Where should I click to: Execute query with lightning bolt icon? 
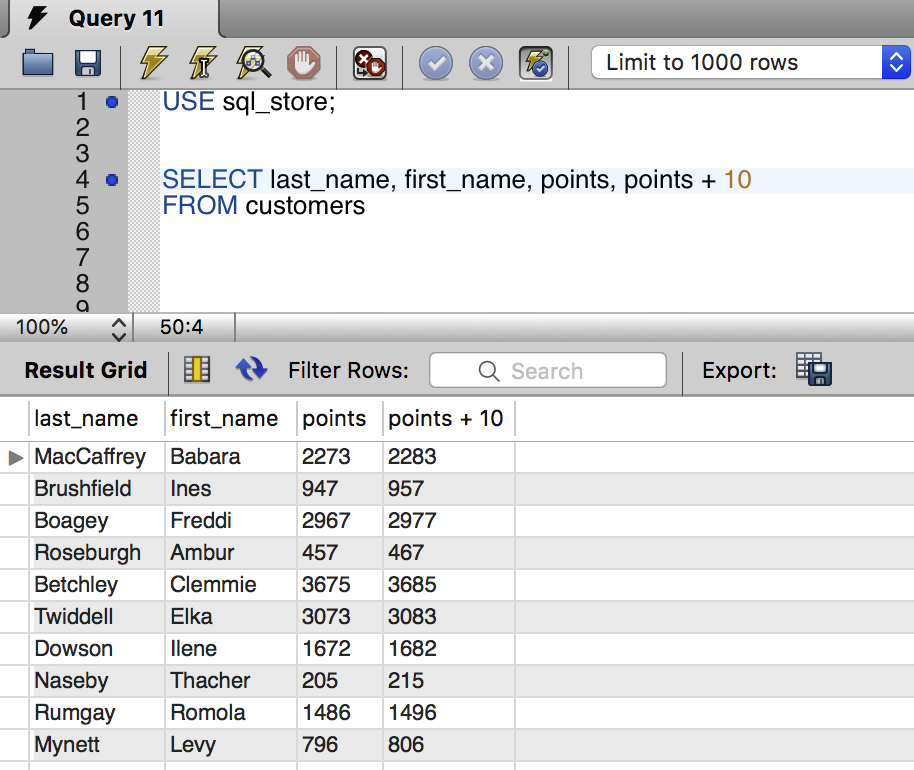[x=154, y=62]
